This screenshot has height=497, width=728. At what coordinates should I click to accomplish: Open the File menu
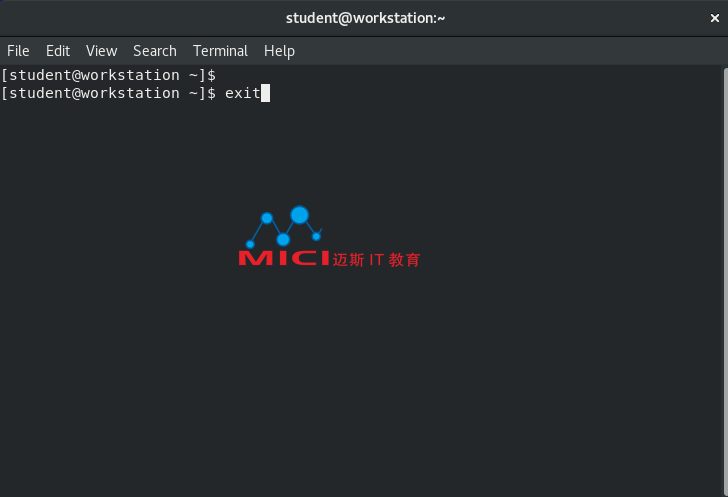click(x=18, y=51)
